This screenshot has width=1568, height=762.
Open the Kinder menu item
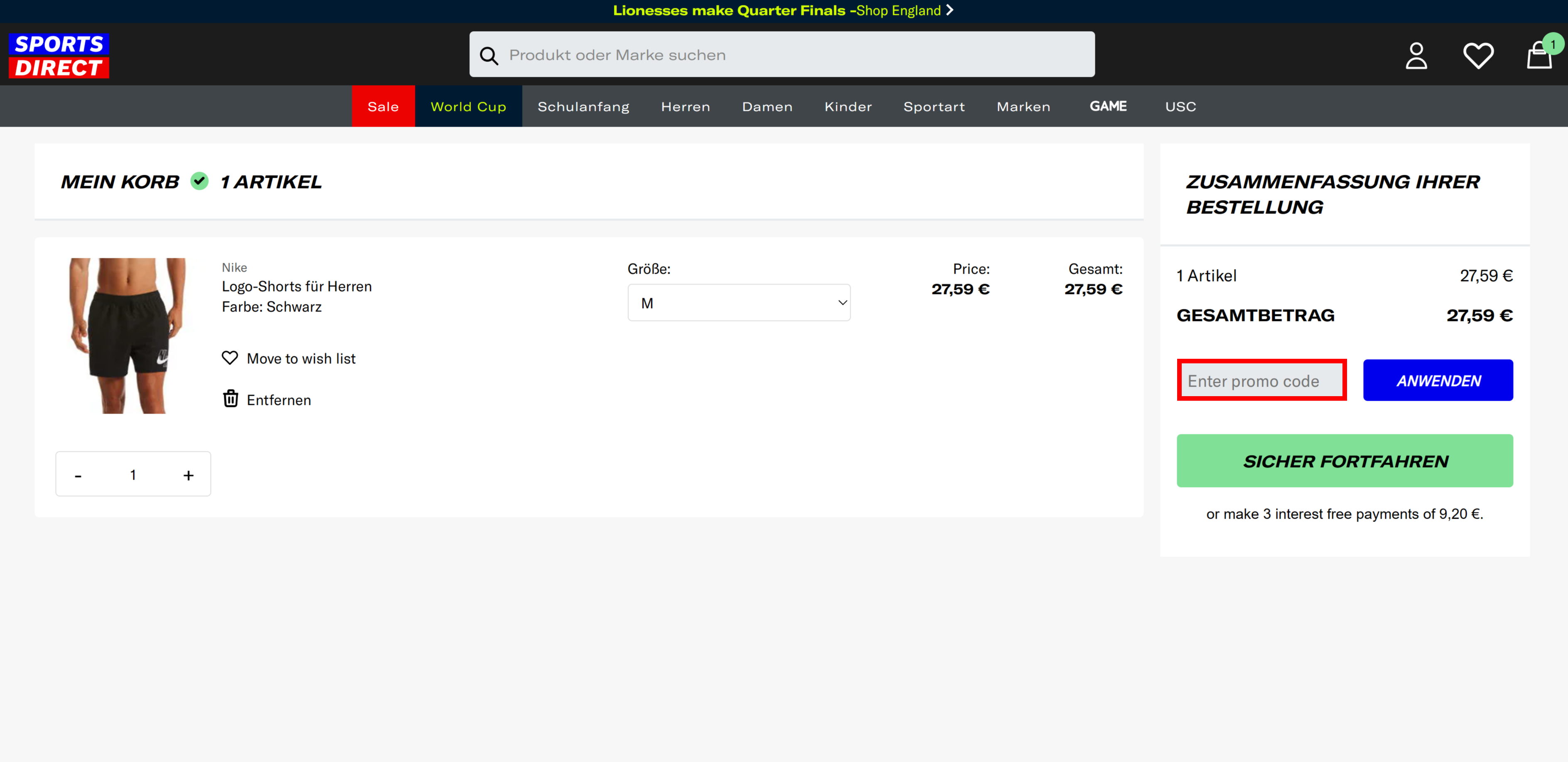click(x=848, y=106)
